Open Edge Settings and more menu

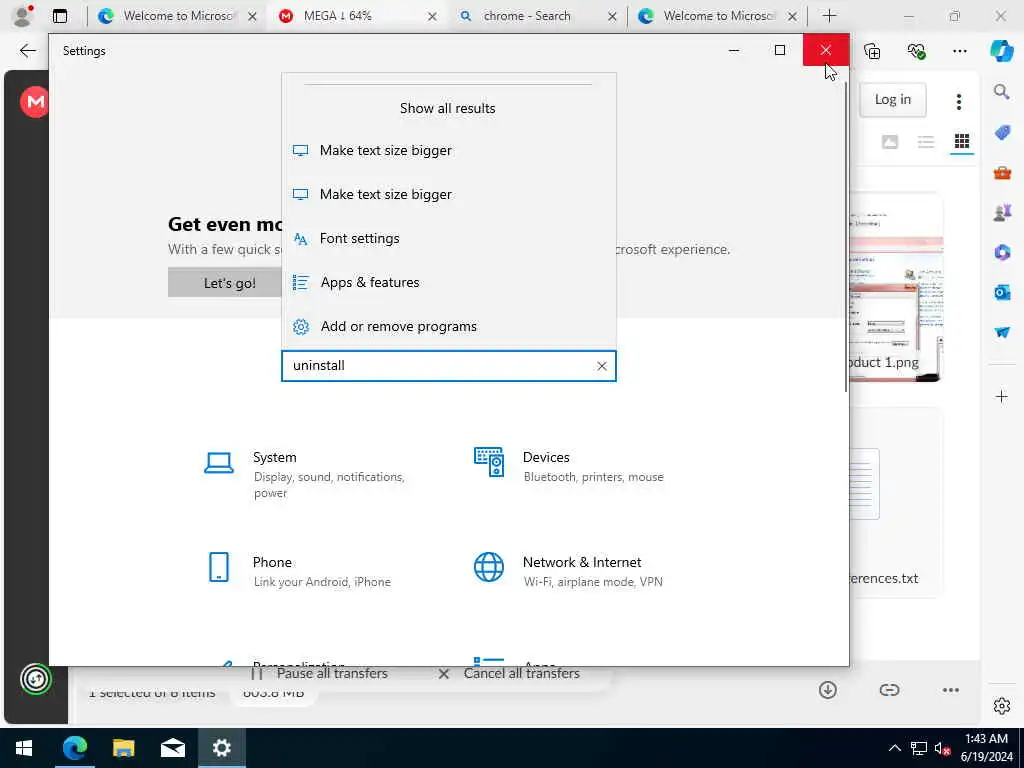pyautogui.click(x=959, y=51)
